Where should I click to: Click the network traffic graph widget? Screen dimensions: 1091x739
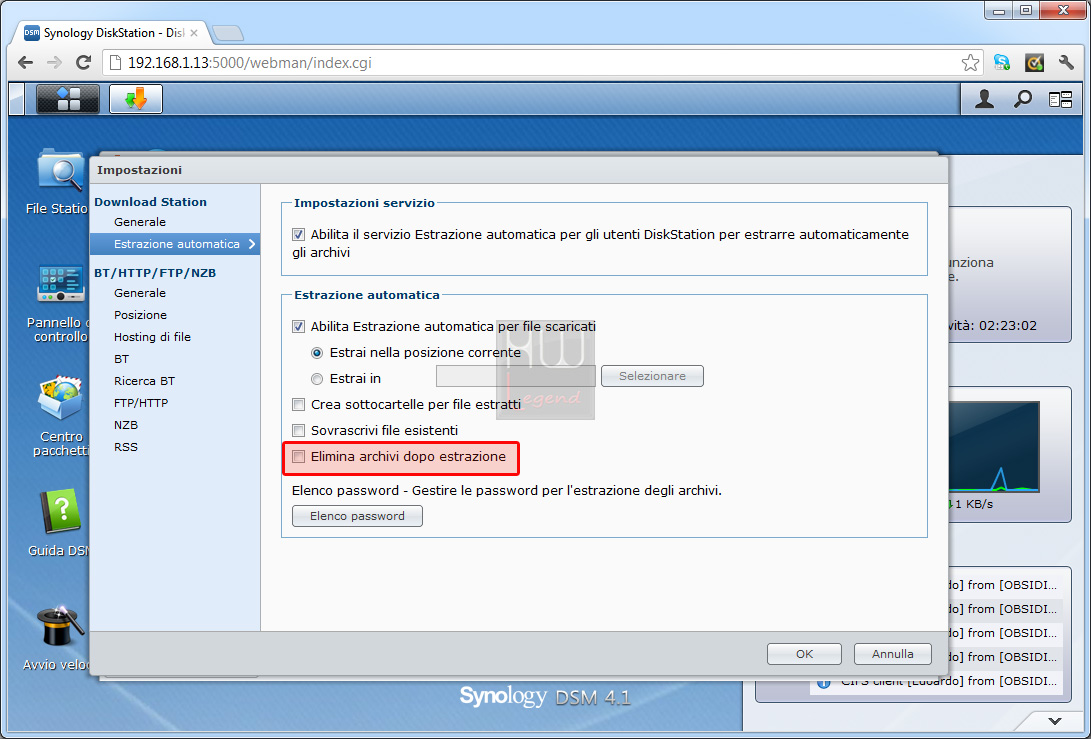[x=994, y=447]
